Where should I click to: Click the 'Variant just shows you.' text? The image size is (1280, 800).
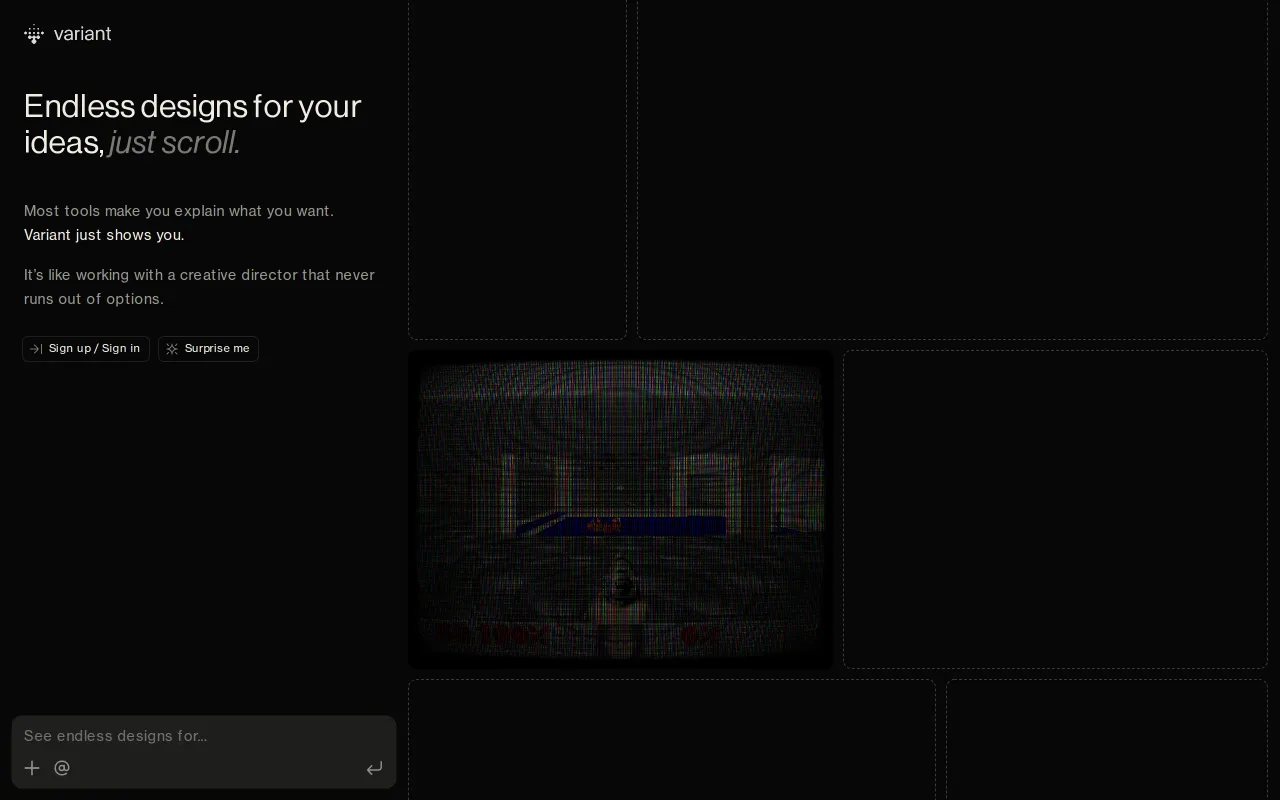point(104,235)
